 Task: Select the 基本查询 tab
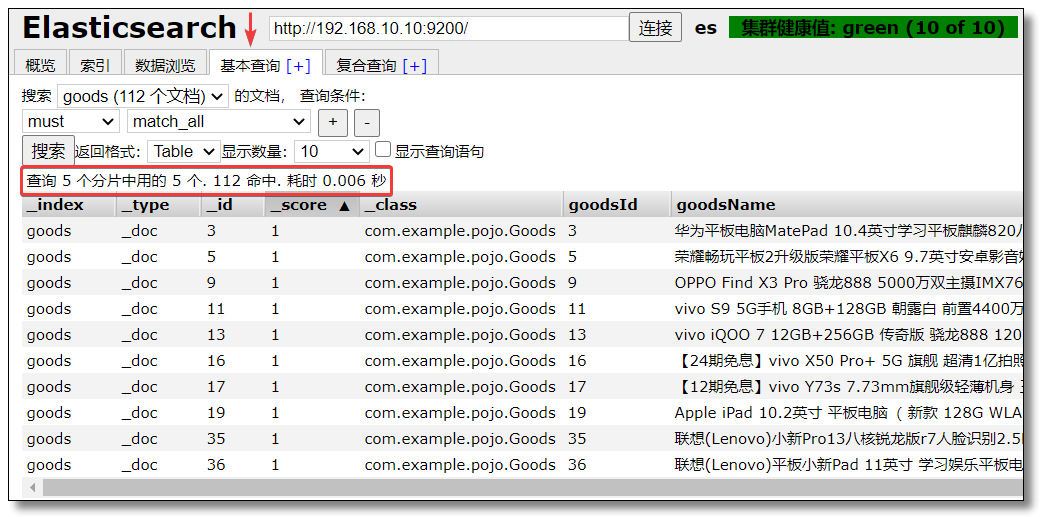click(x=251, y=65)
